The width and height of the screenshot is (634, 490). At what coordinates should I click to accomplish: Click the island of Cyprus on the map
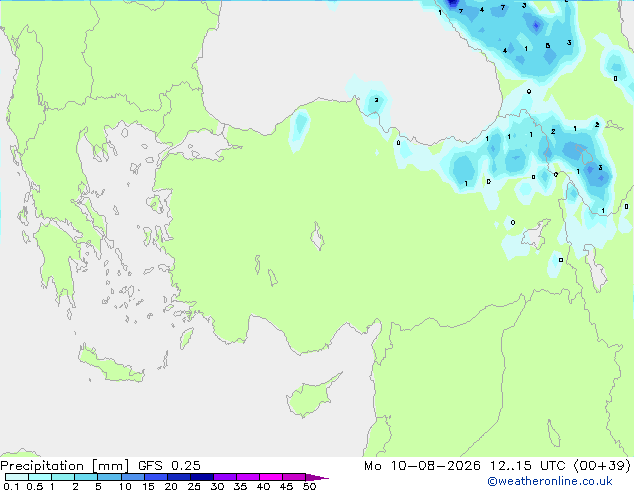tap(309, 398)
